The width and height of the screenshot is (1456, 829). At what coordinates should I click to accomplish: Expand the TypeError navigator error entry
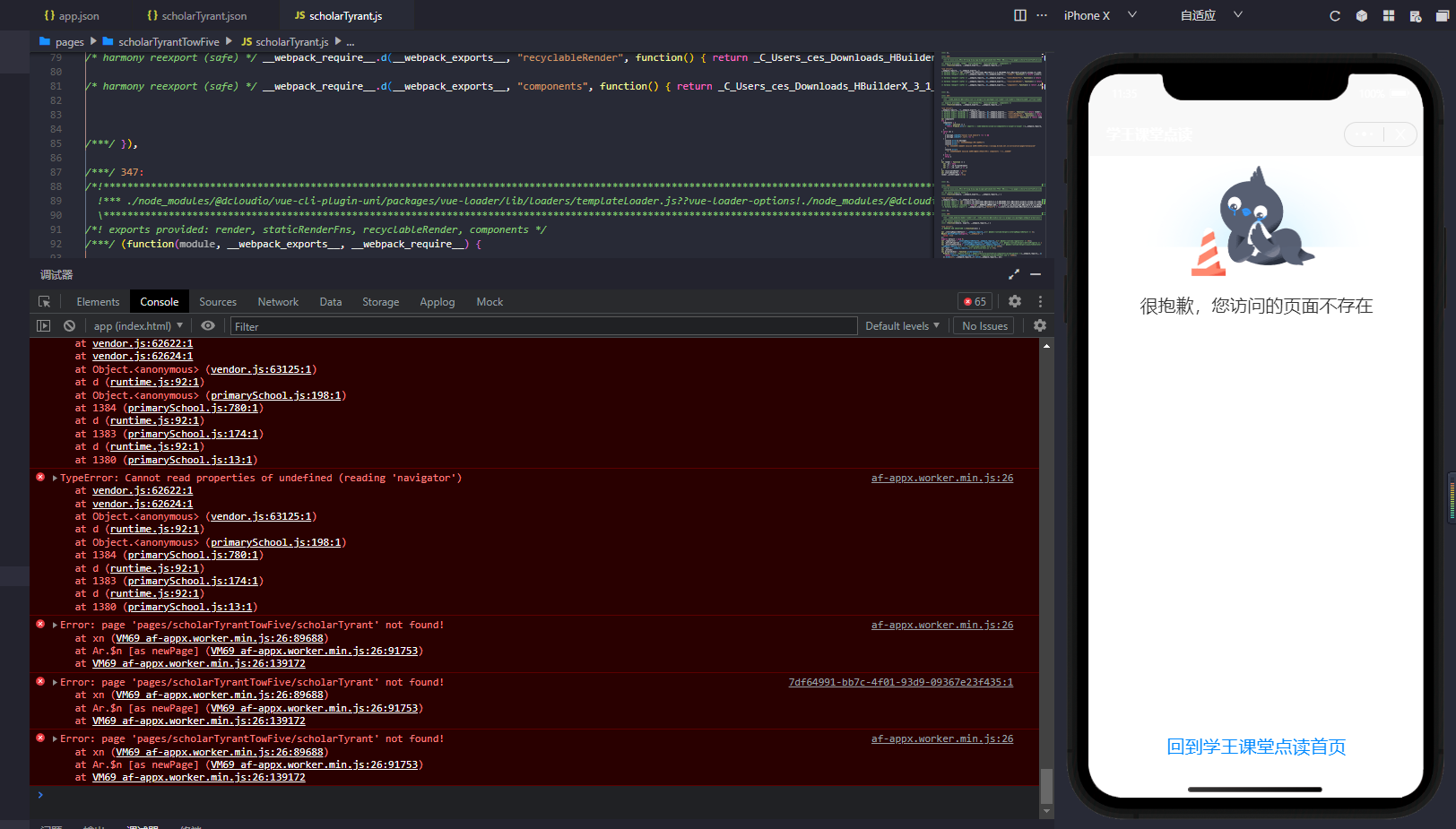(55, 479)
